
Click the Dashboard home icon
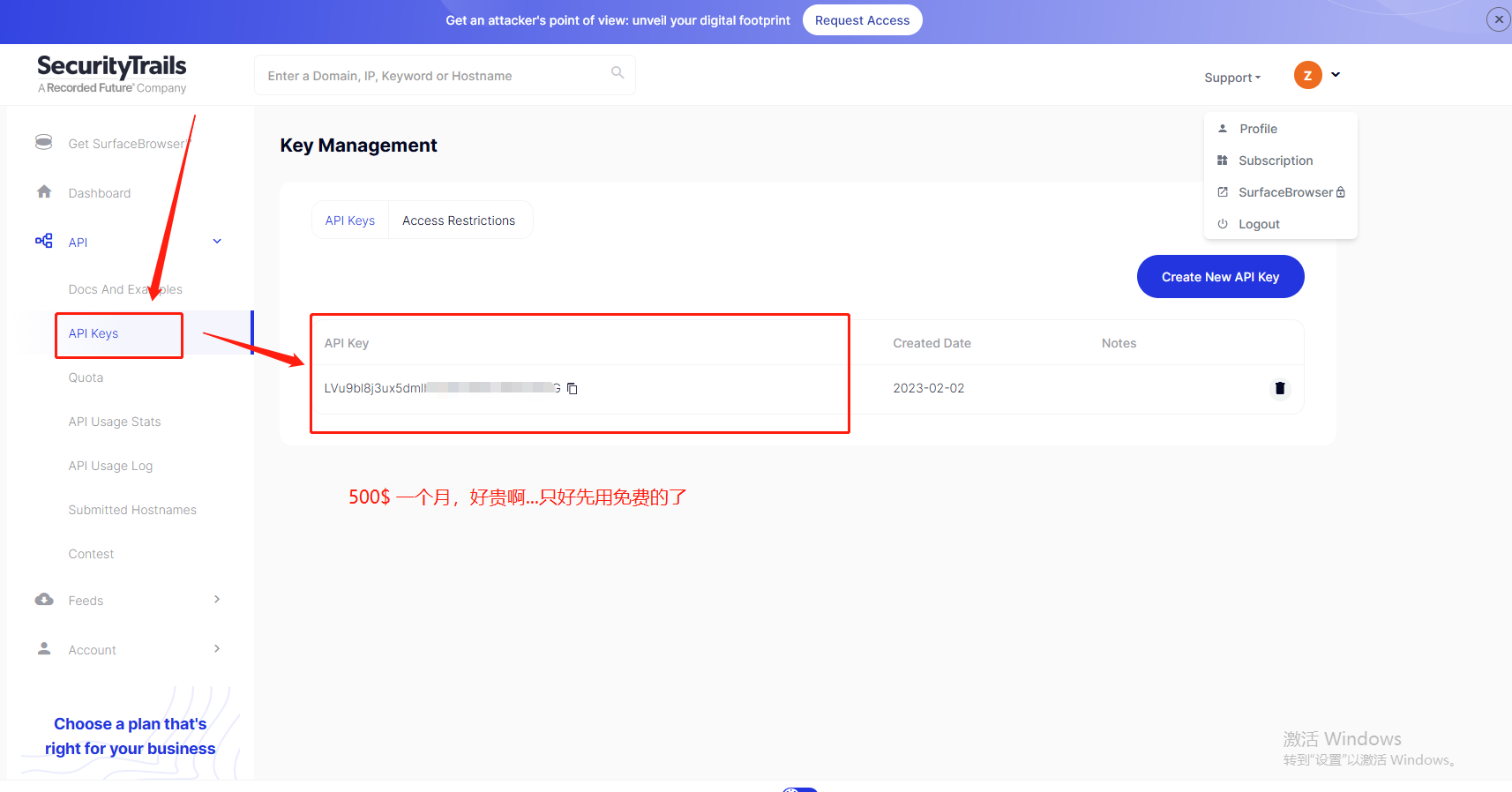tap(44, 192)
